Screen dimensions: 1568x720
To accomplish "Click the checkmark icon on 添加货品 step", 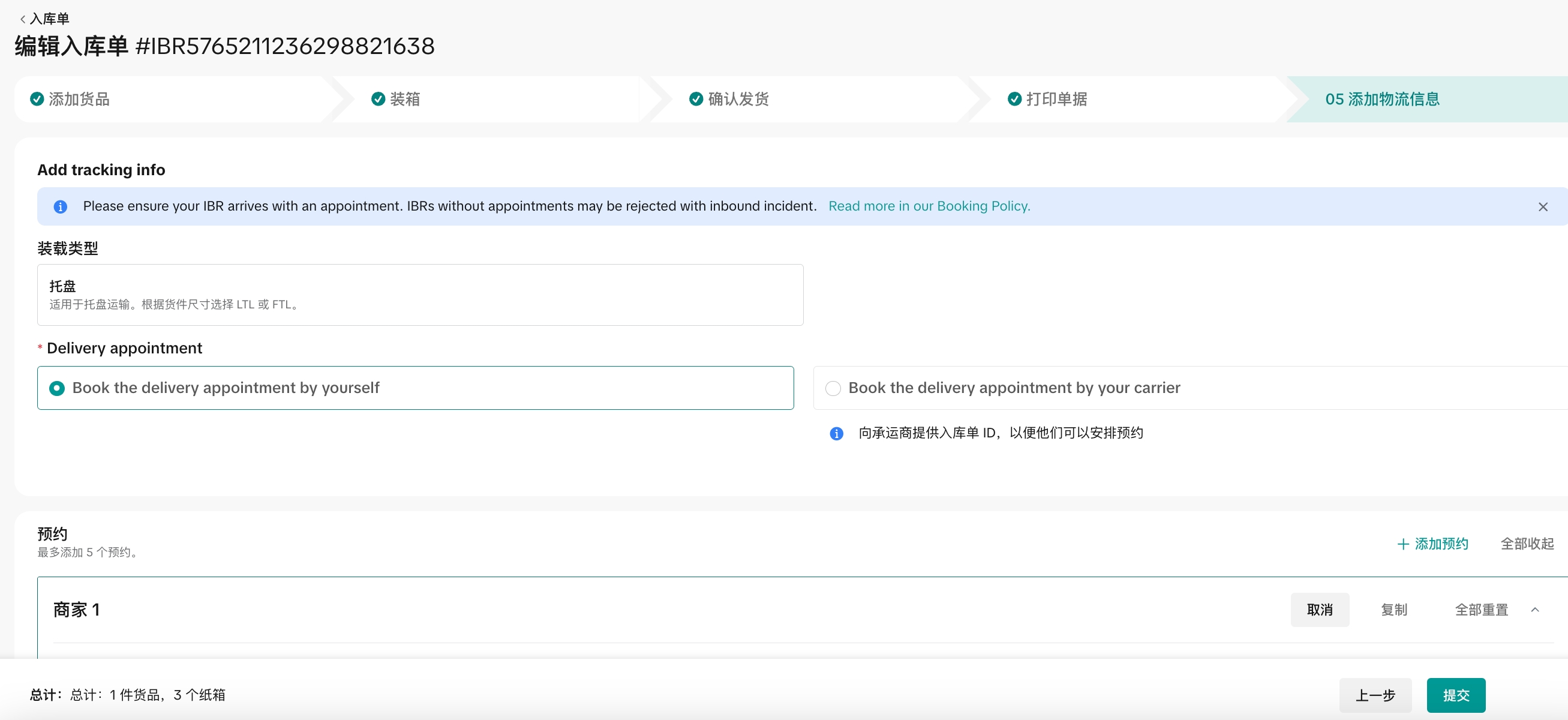I will (37, 98).
